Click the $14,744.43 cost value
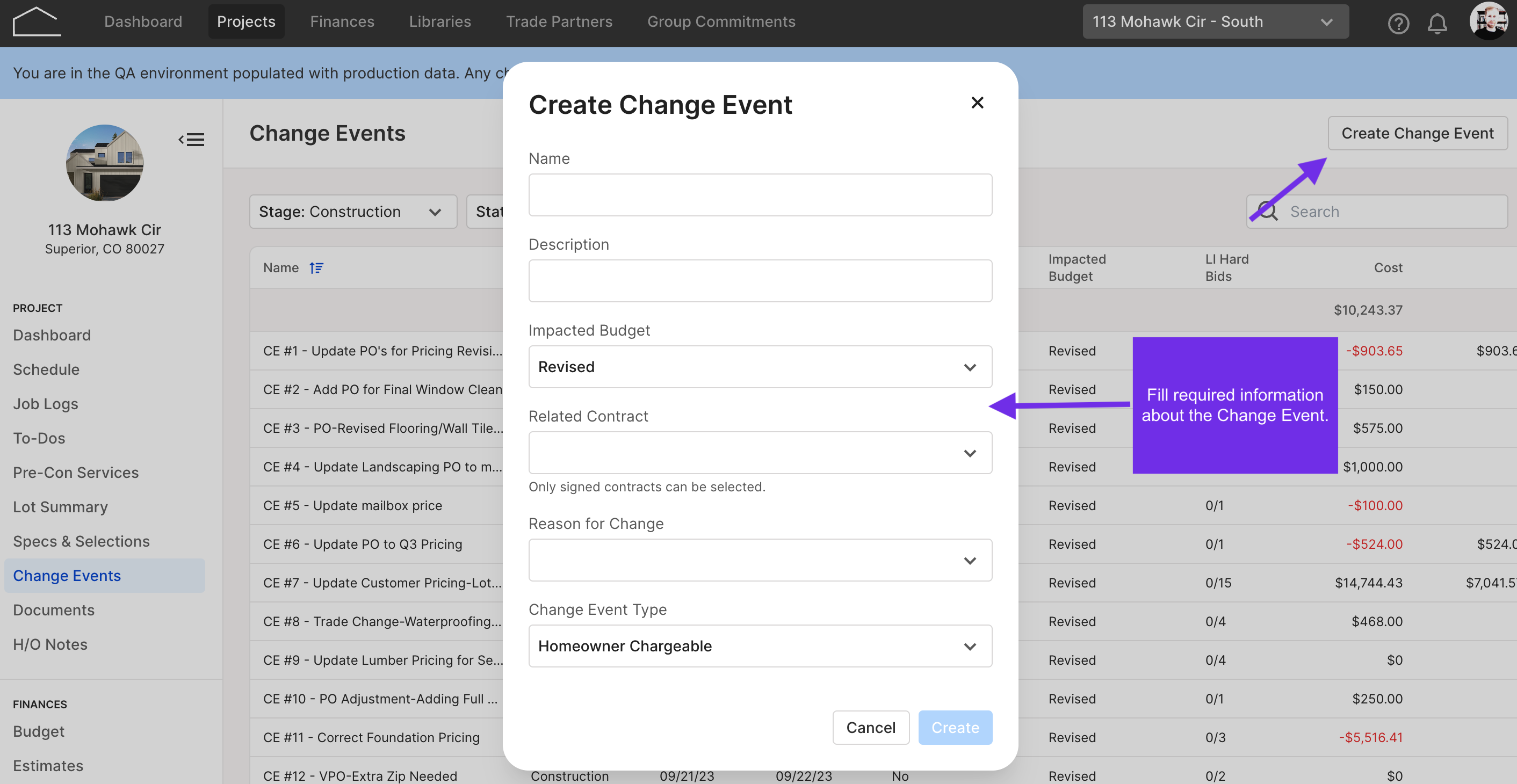 click(1369, 583)
